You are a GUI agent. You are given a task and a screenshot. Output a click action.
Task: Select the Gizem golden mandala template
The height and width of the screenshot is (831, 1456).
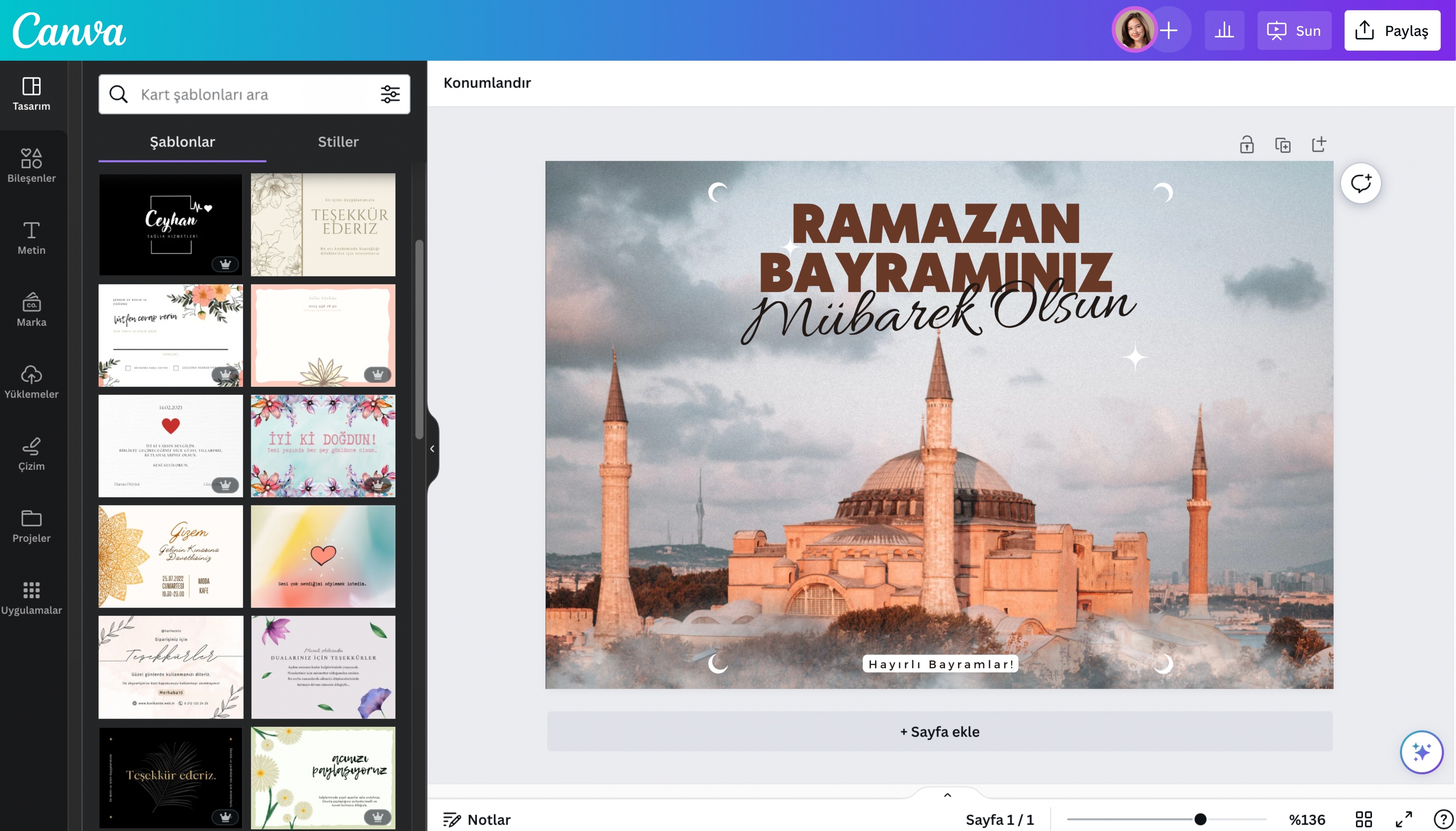pyautogui.click(x=171, y=557)
